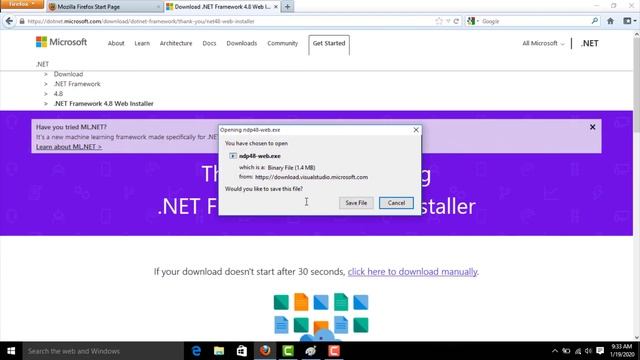Screen dimensions: 640x360
Task: Reload the current page
Action: 456,21
